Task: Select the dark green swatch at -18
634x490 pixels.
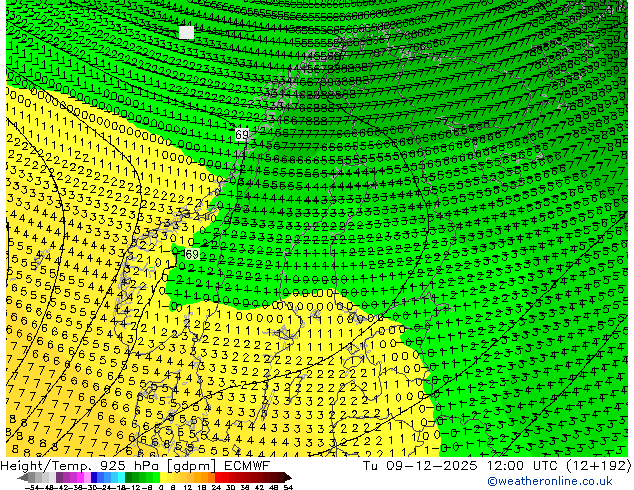Action: pos(129,478)
